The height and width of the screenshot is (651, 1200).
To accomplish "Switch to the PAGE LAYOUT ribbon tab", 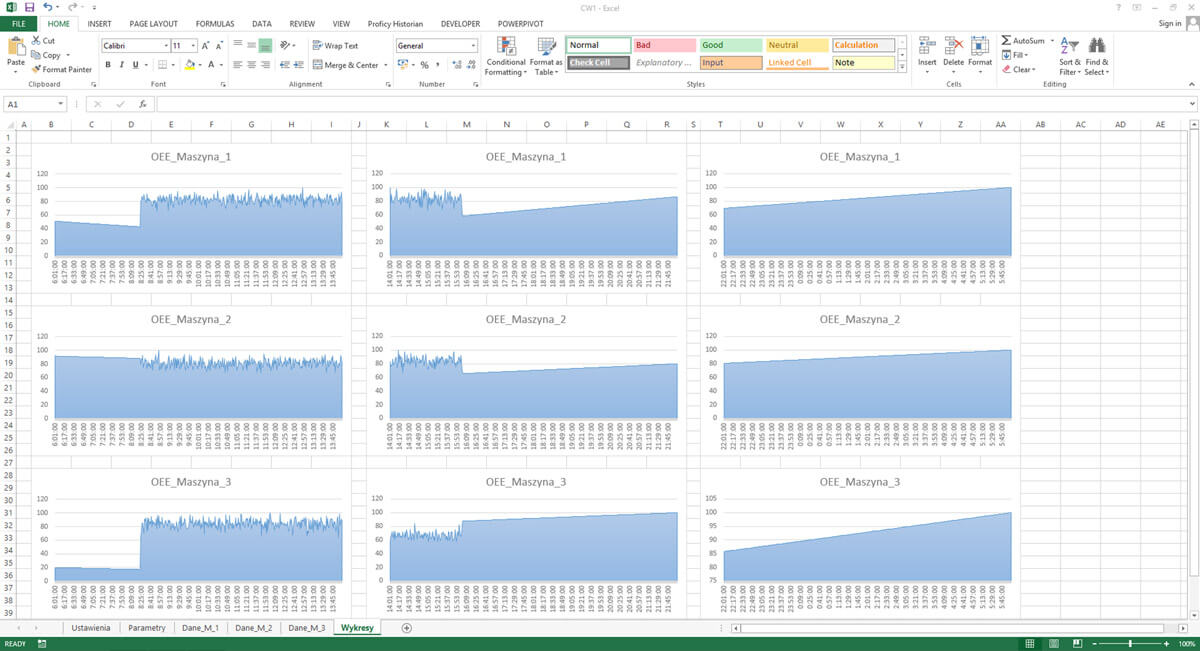I will (x=153, y=23).
